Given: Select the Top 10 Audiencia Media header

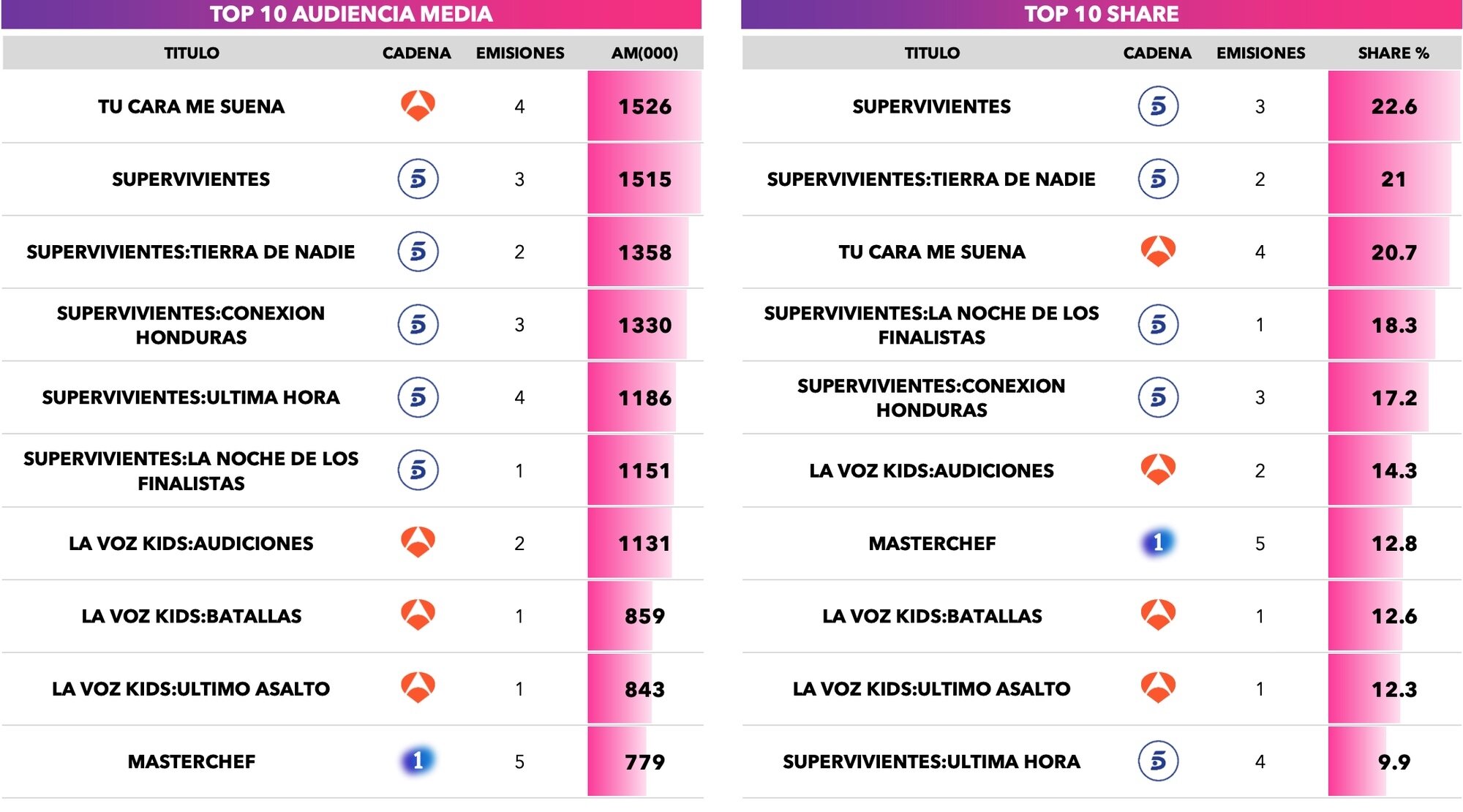Looking at the screenshot, I should point(351,14).
